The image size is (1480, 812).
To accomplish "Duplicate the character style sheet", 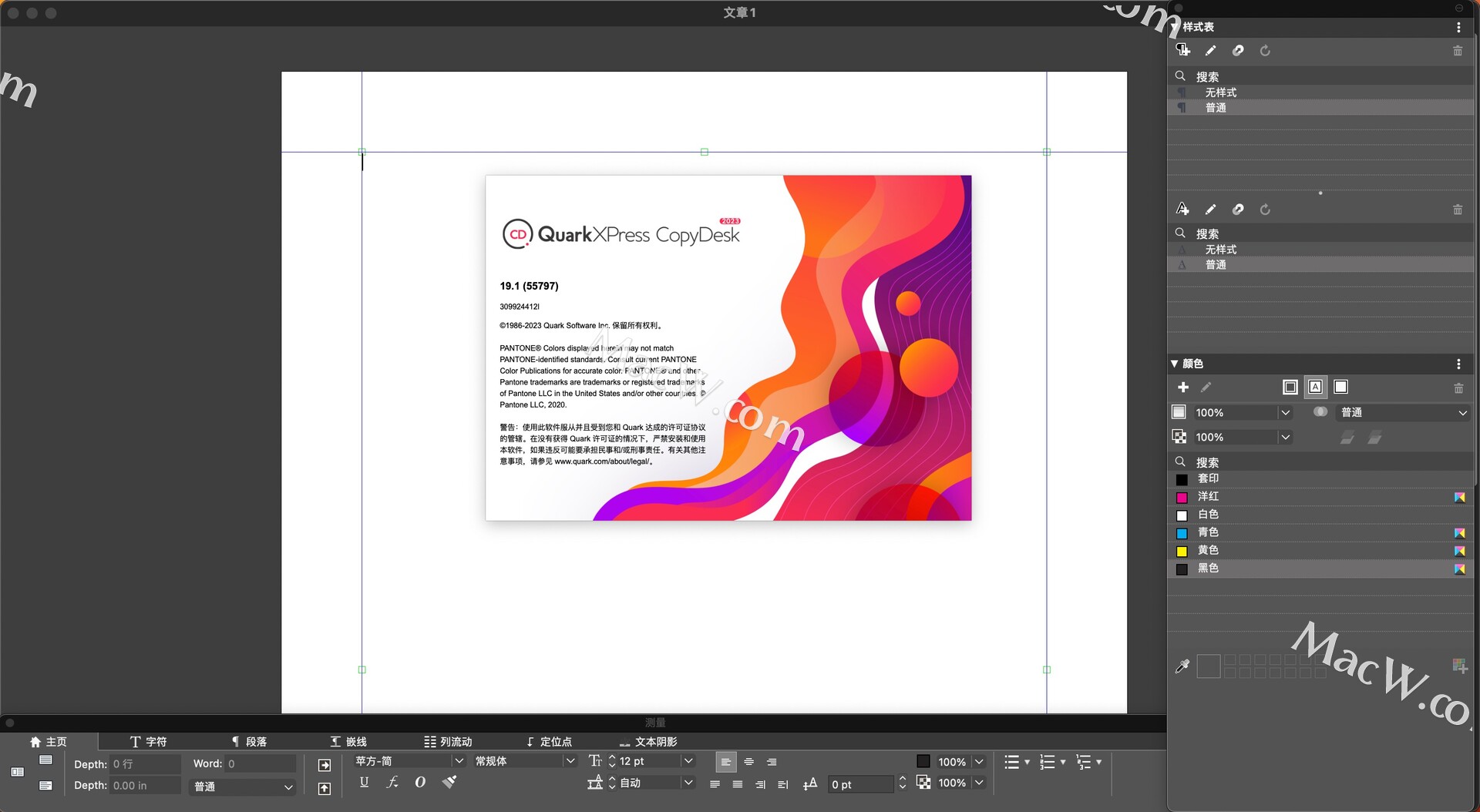I will 1238,210.
